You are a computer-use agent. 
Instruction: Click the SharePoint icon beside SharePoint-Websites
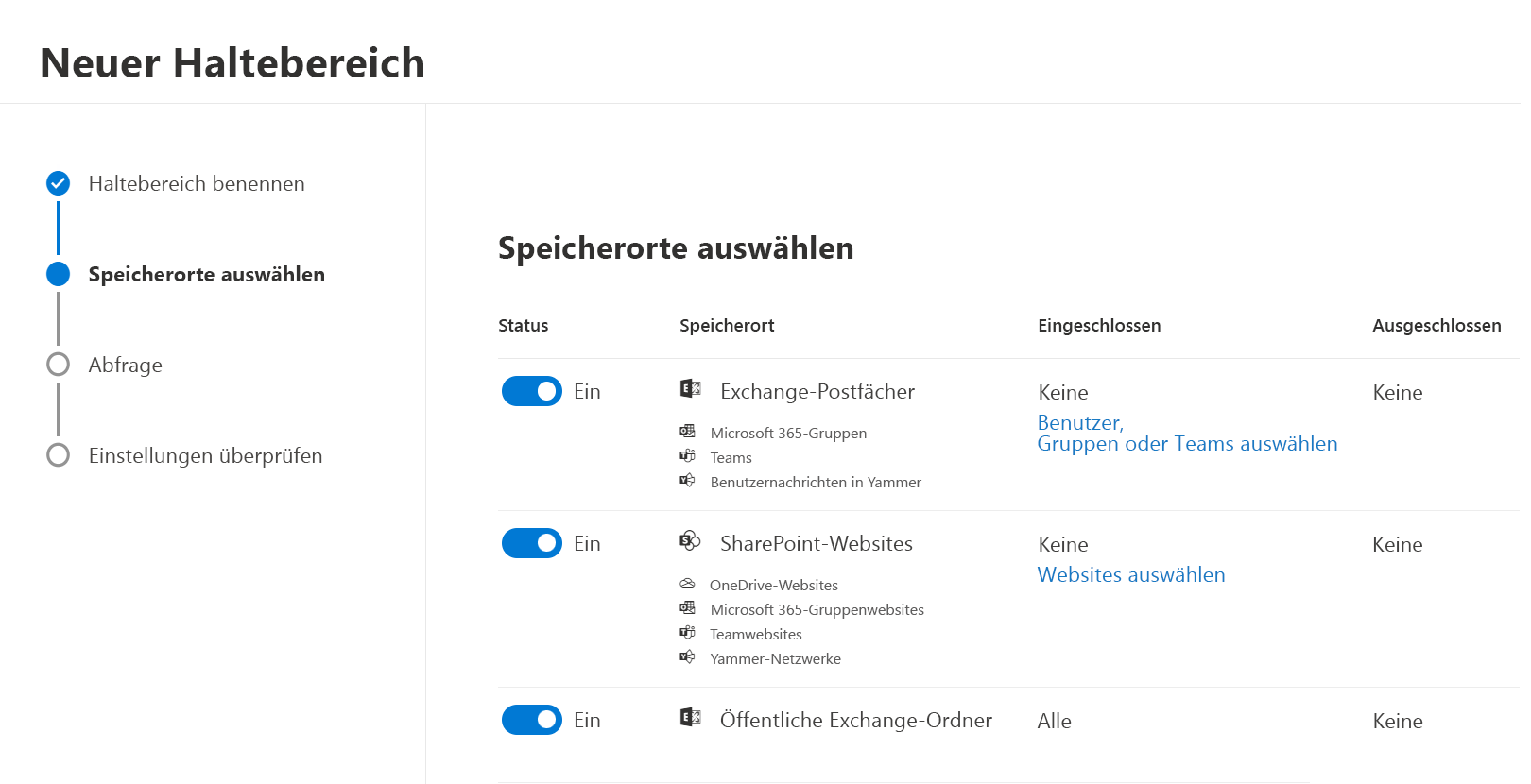point(690,540)
